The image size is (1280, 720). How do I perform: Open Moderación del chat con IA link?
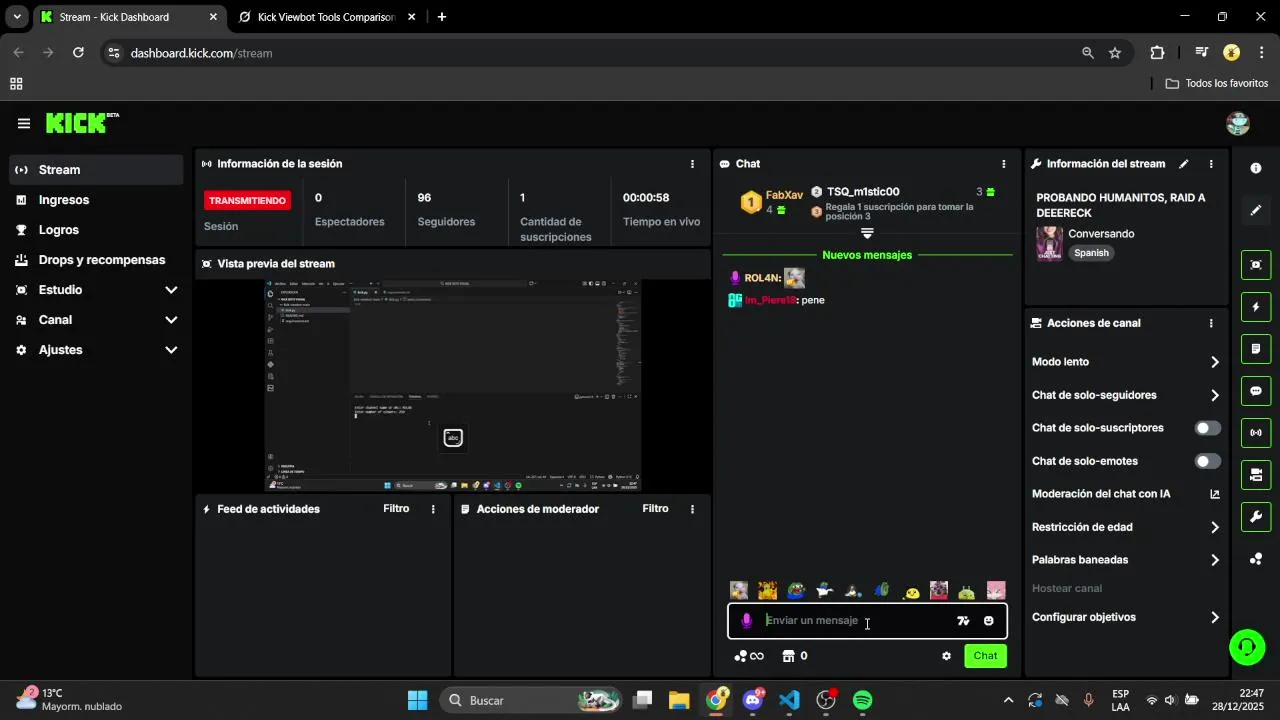[1126, 494]
